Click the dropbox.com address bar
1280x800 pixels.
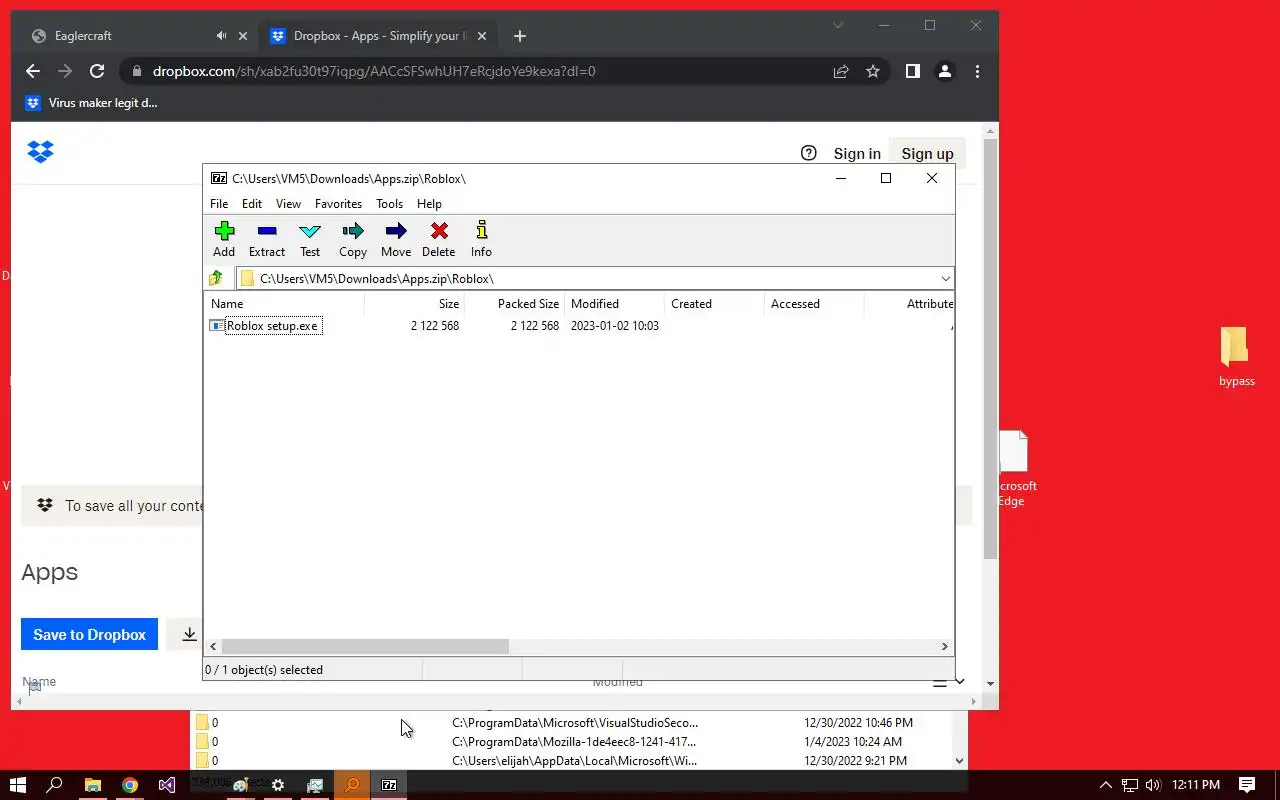480,71
